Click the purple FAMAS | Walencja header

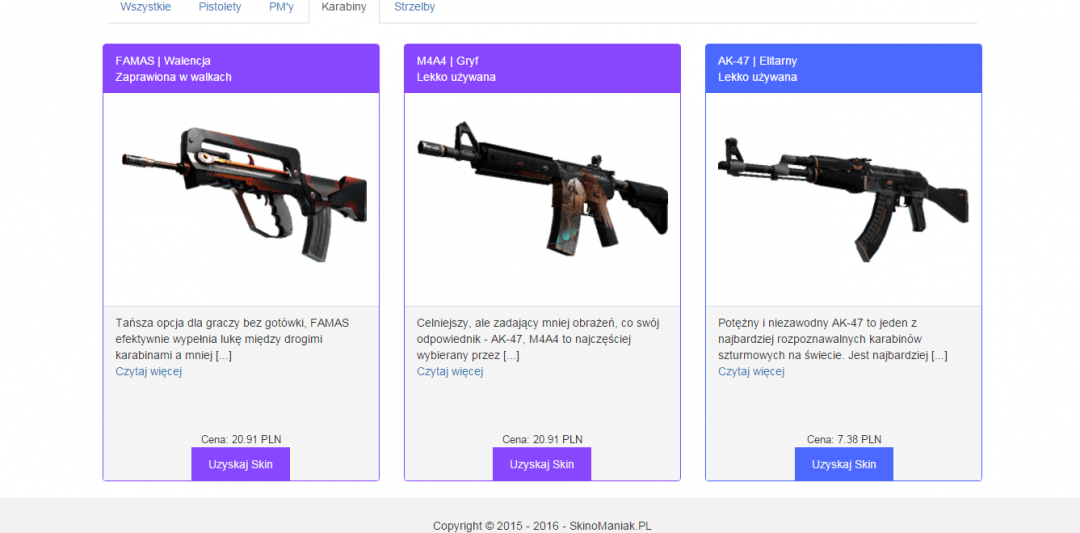[x=241, y=69]
